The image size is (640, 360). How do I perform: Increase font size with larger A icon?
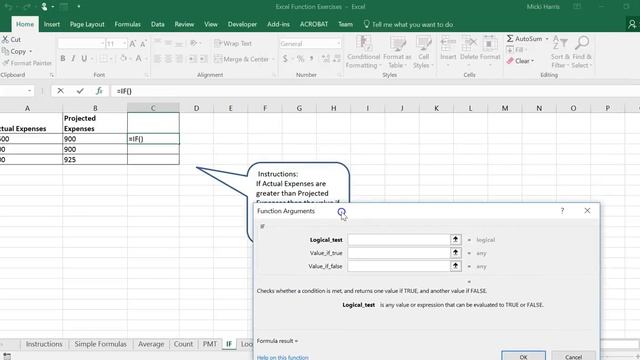coord(133,44)
